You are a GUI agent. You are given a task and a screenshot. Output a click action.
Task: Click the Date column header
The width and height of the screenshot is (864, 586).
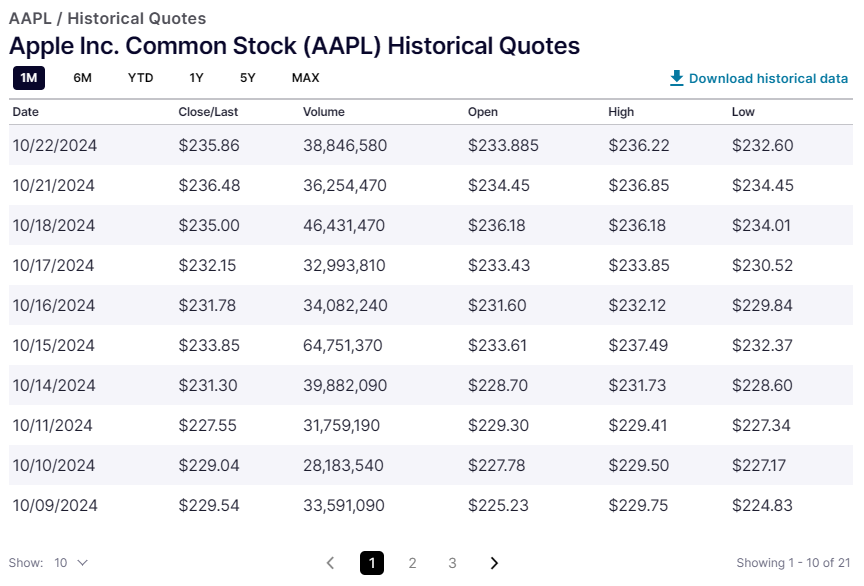tap(26, 112)
